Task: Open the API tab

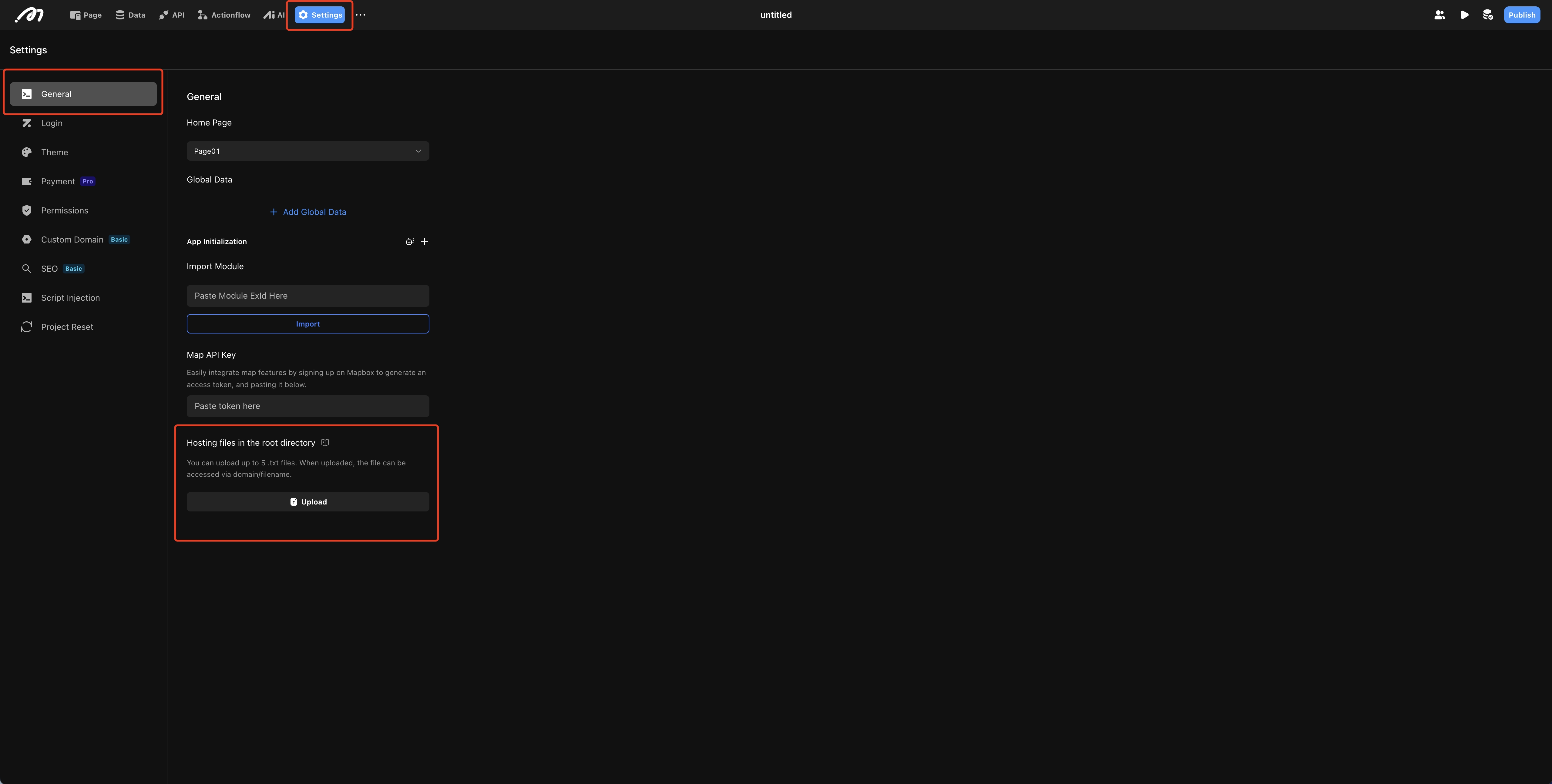Action: [172, 15]
